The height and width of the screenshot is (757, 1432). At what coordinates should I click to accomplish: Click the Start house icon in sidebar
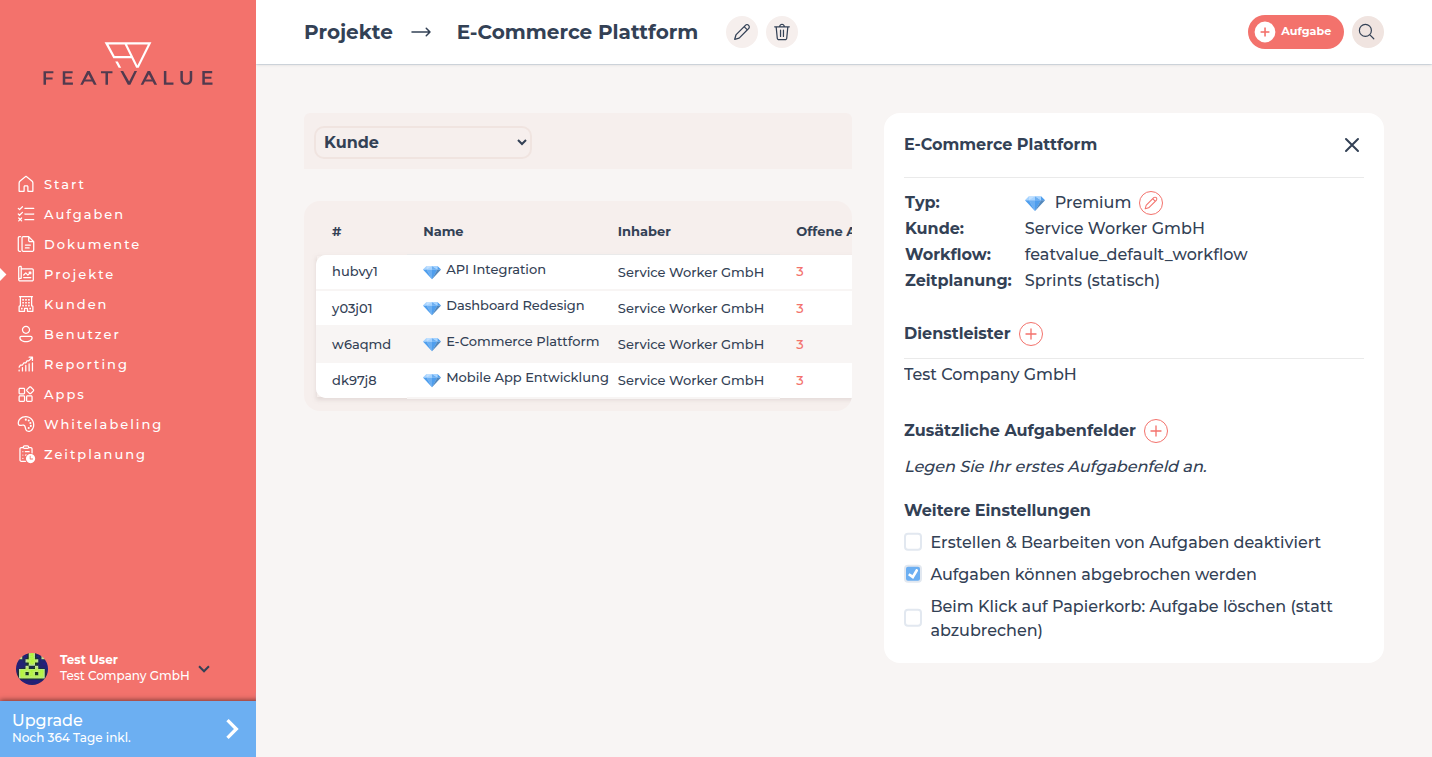click(26, 184)
